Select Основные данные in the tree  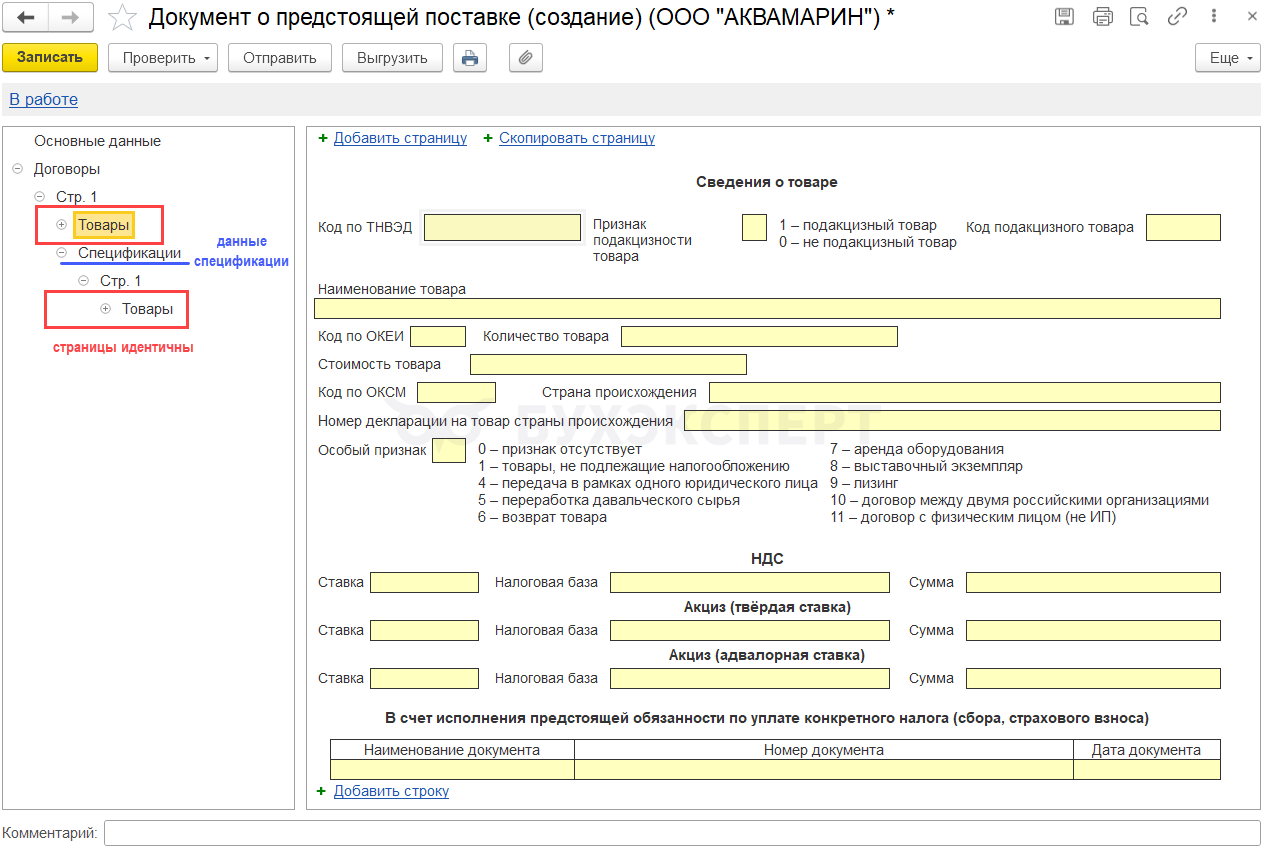[97, 141]
